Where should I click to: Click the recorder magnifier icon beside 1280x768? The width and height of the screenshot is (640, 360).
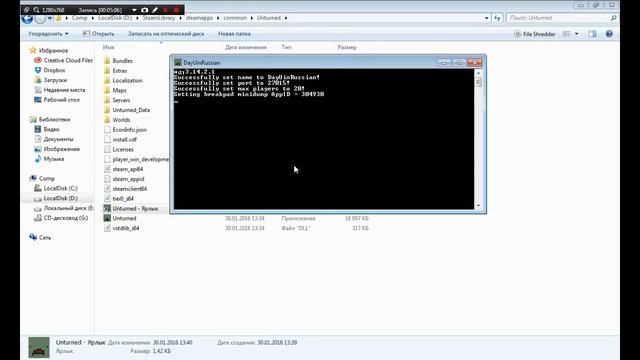click(36, 10)
